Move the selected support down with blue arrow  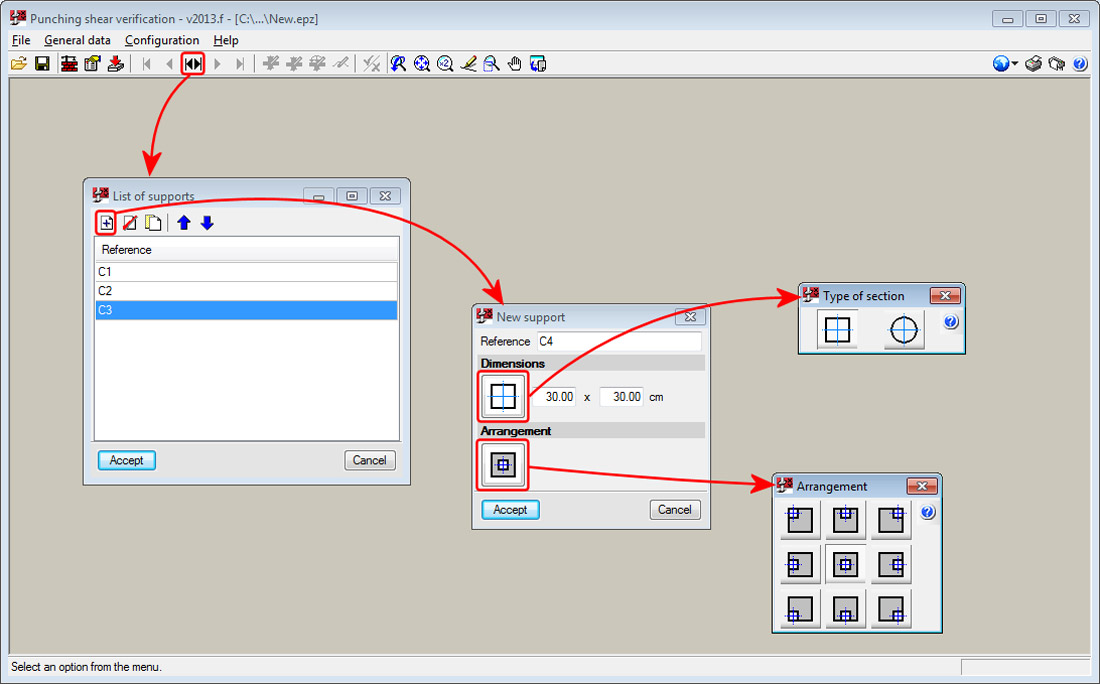pyautogui.click(x=207, y=223)
